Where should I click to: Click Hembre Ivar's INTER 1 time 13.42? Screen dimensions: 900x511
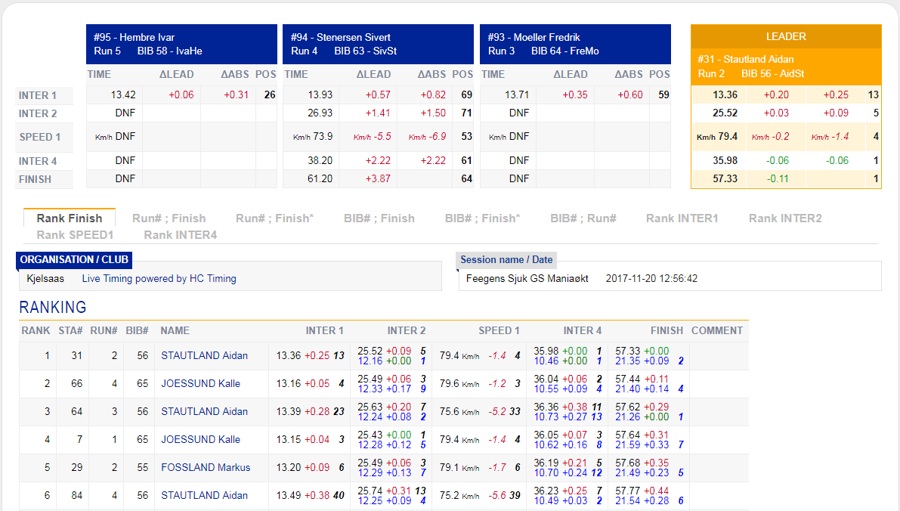click(x=123, y=95)
